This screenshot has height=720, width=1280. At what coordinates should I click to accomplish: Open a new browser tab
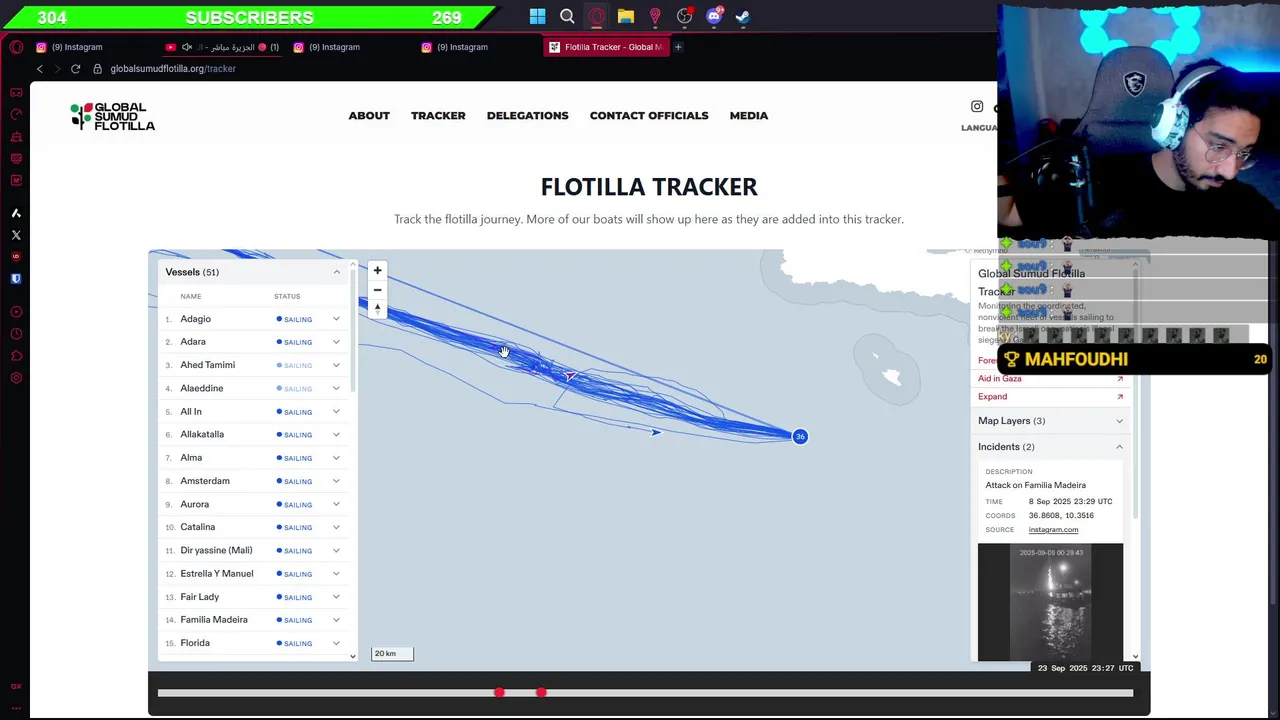click(678, 47)
